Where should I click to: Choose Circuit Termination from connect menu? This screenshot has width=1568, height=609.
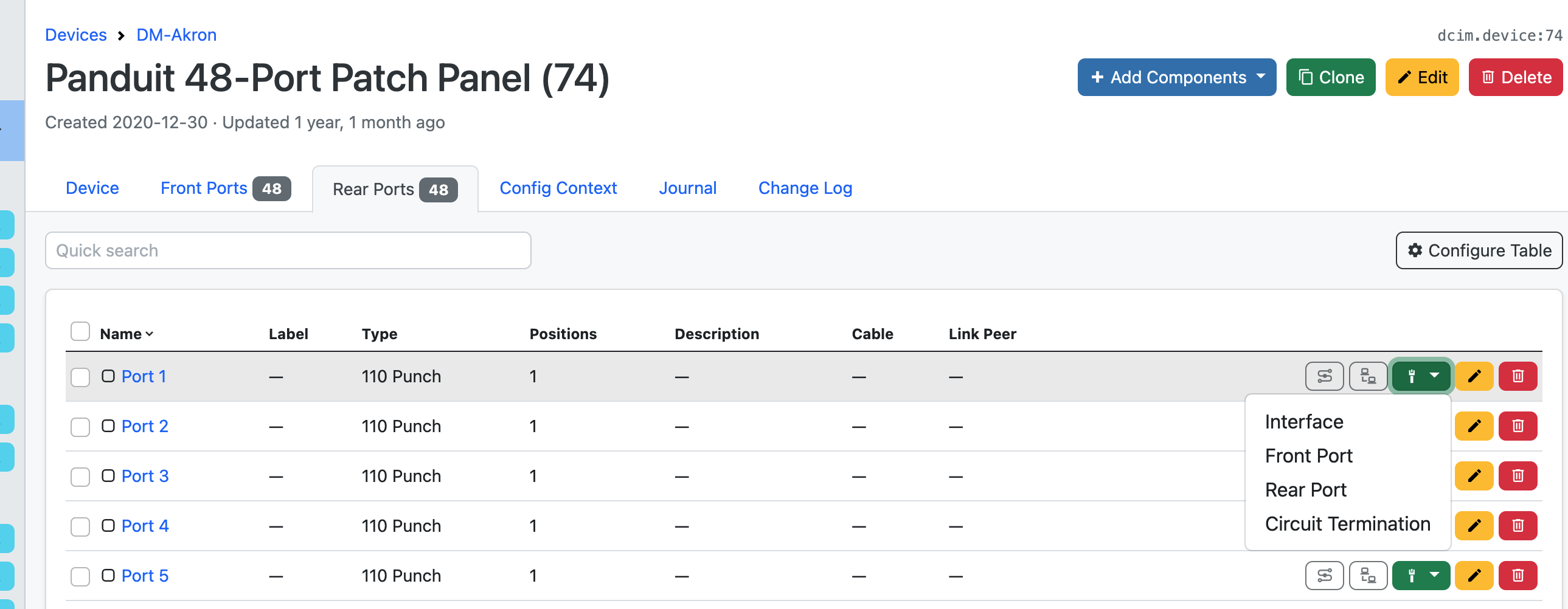click(1347, 525)
